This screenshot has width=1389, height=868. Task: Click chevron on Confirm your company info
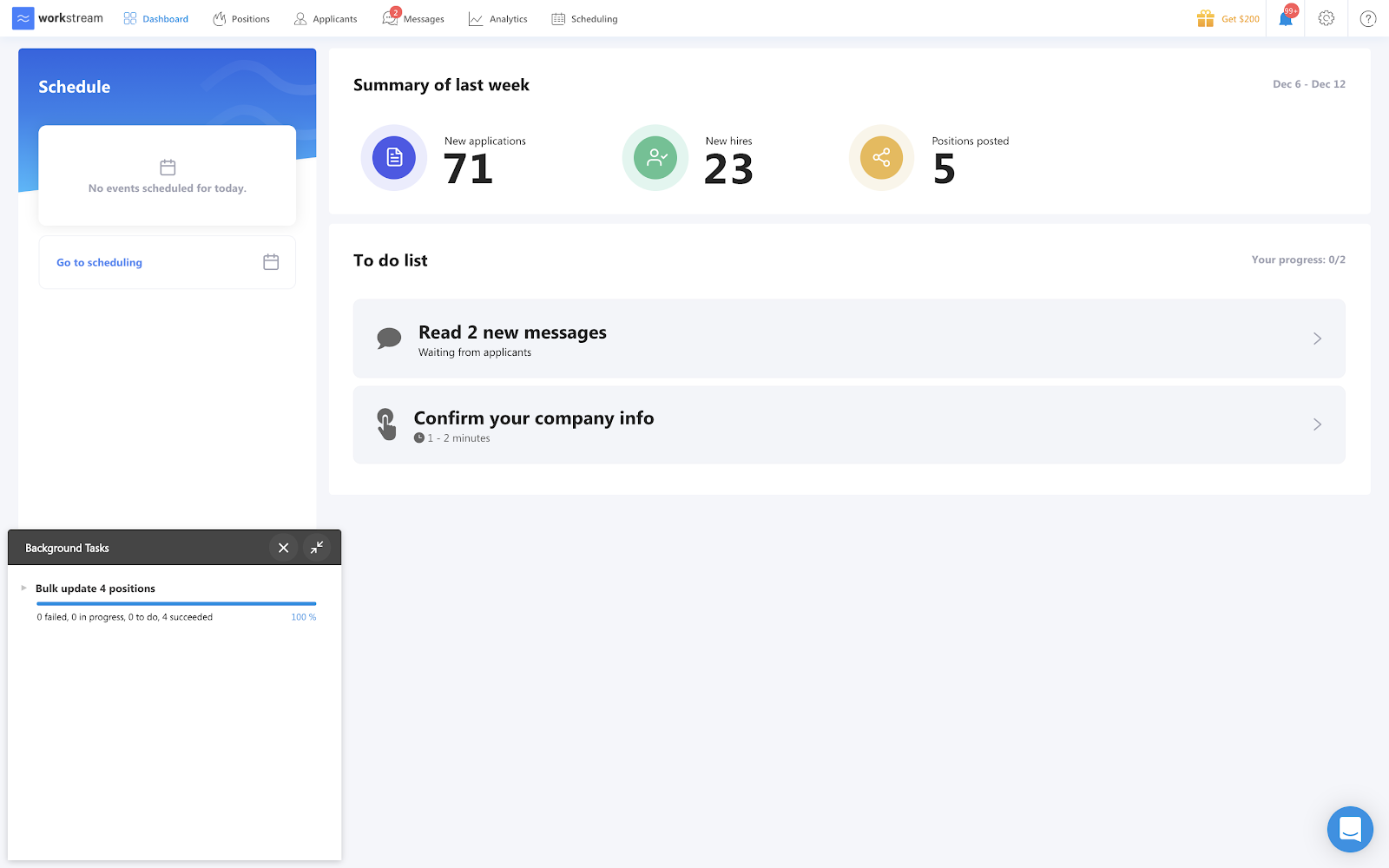click(1317, 424)
